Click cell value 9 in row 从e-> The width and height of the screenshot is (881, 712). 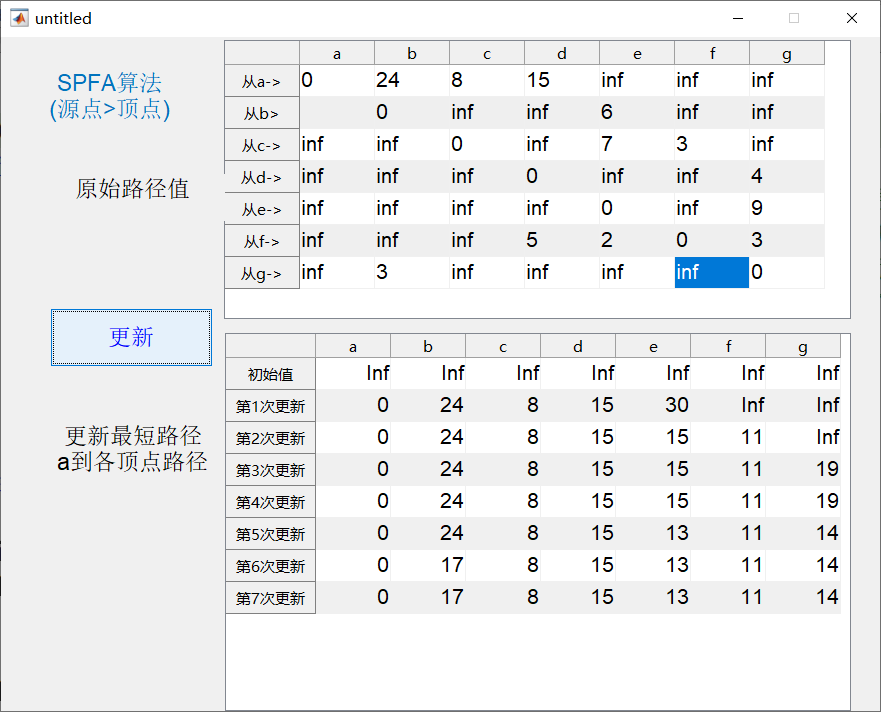coord(762,208)
